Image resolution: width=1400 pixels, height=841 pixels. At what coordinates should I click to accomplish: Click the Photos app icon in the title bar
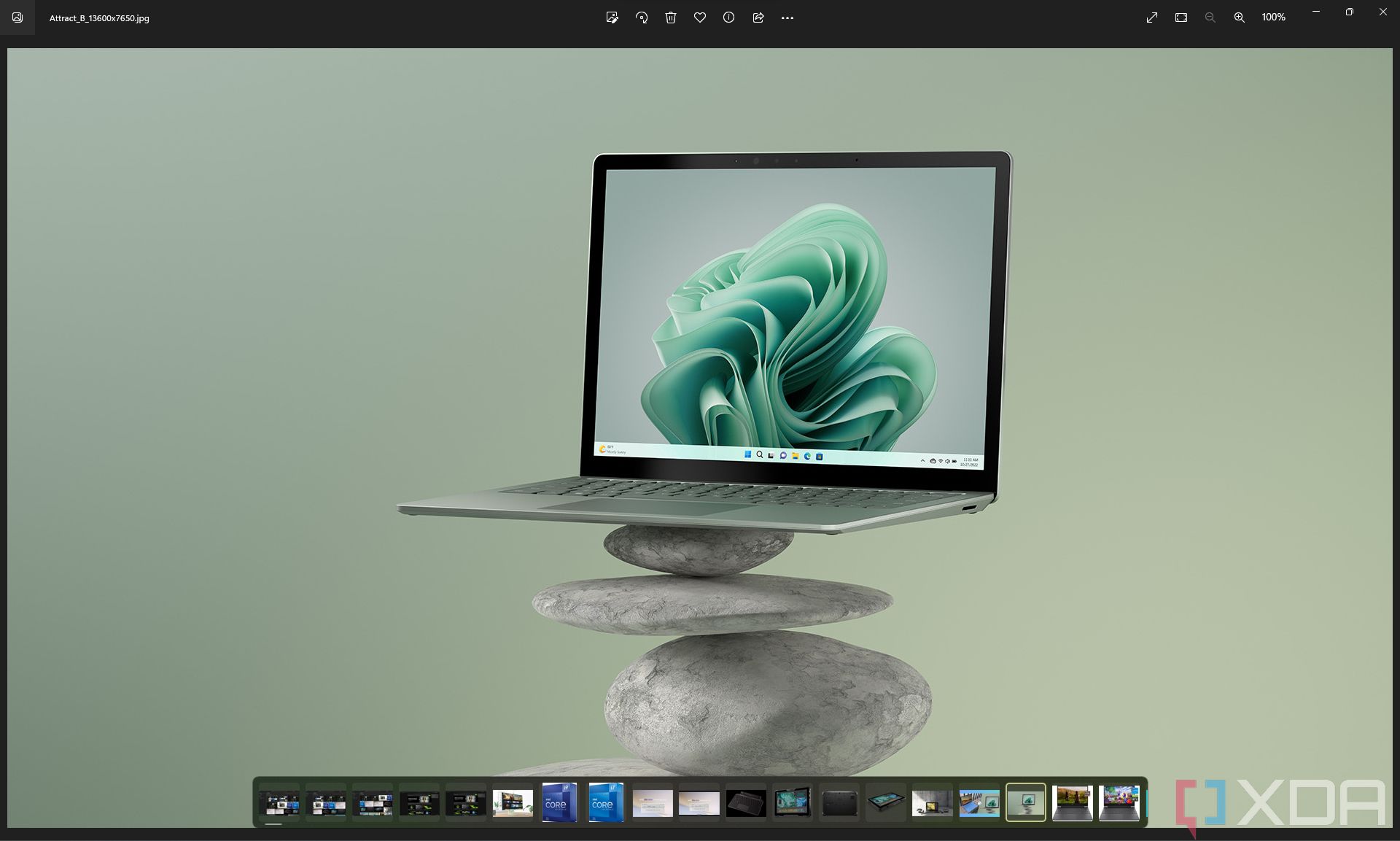click(17, 18)
